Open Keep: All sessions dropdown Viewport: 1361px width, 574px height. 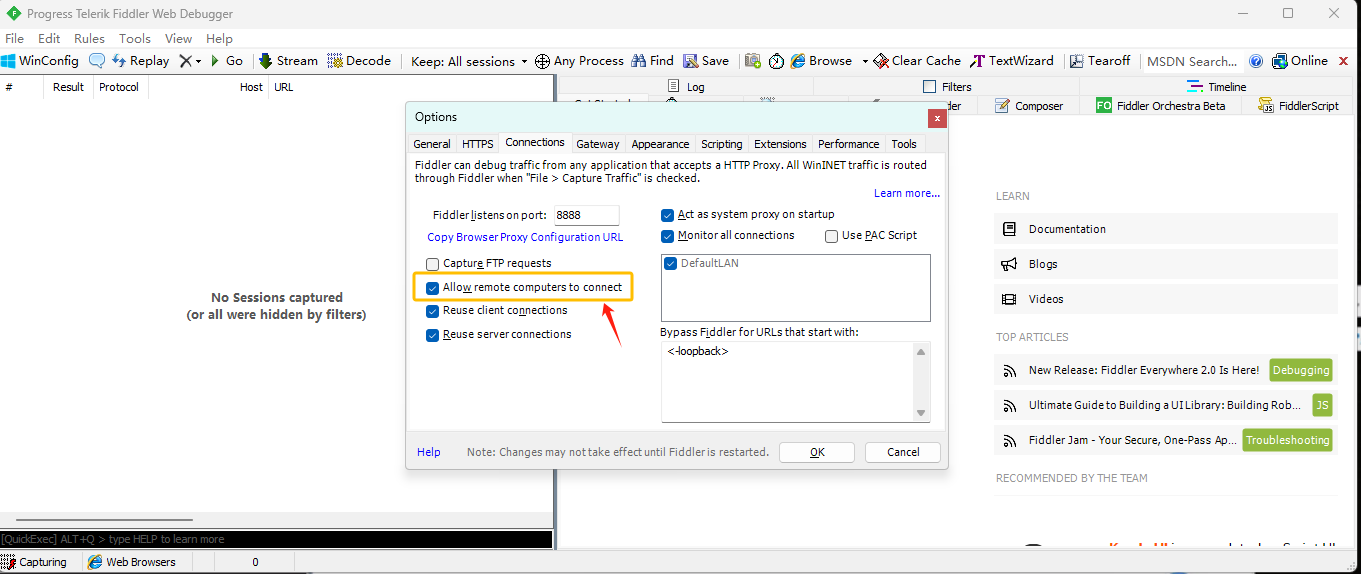coord(469,62)
